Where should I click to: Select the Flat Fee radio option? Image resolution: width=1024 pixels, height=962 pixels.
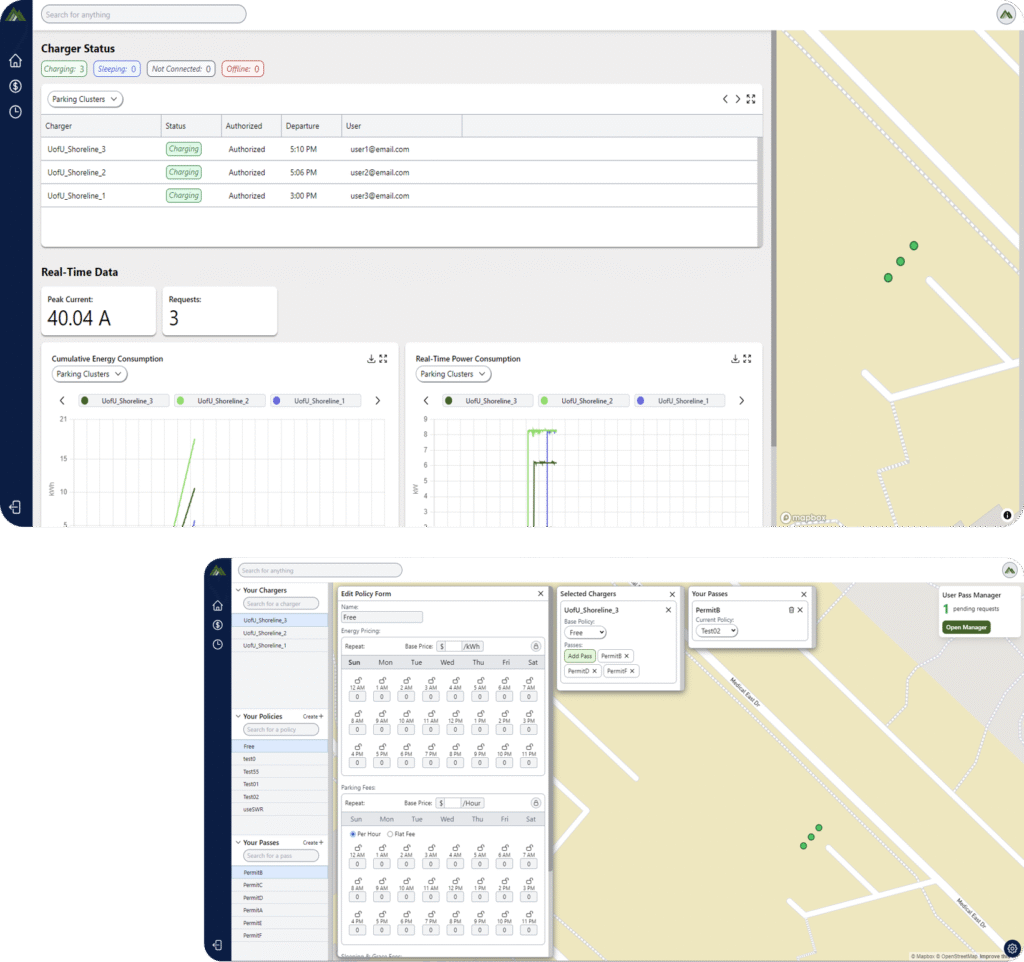390,833
